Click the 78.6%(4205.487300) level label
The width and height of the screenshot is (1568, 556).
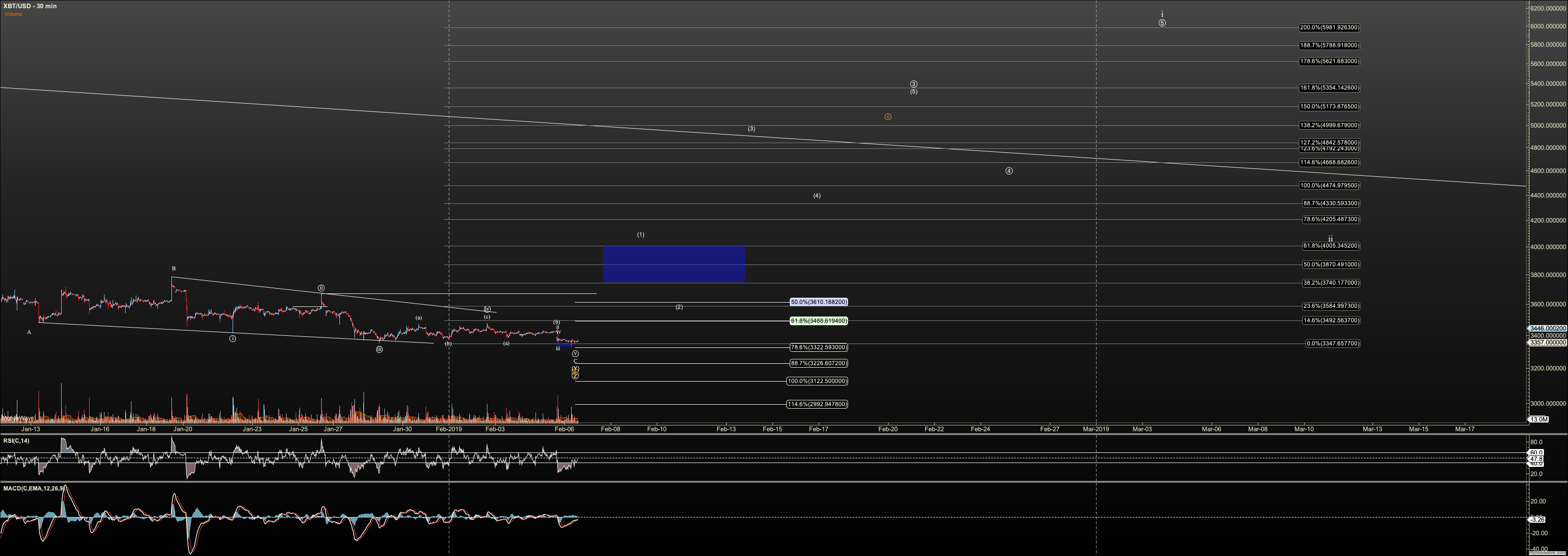1331,219
